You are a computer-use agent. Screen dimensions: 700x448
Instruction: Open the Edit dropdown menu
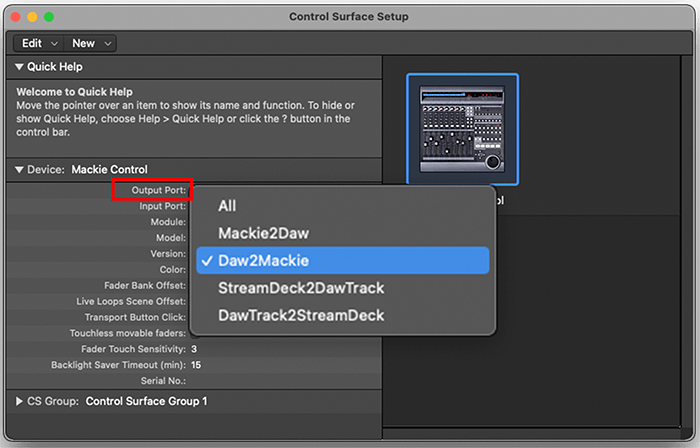click(39, 43)
